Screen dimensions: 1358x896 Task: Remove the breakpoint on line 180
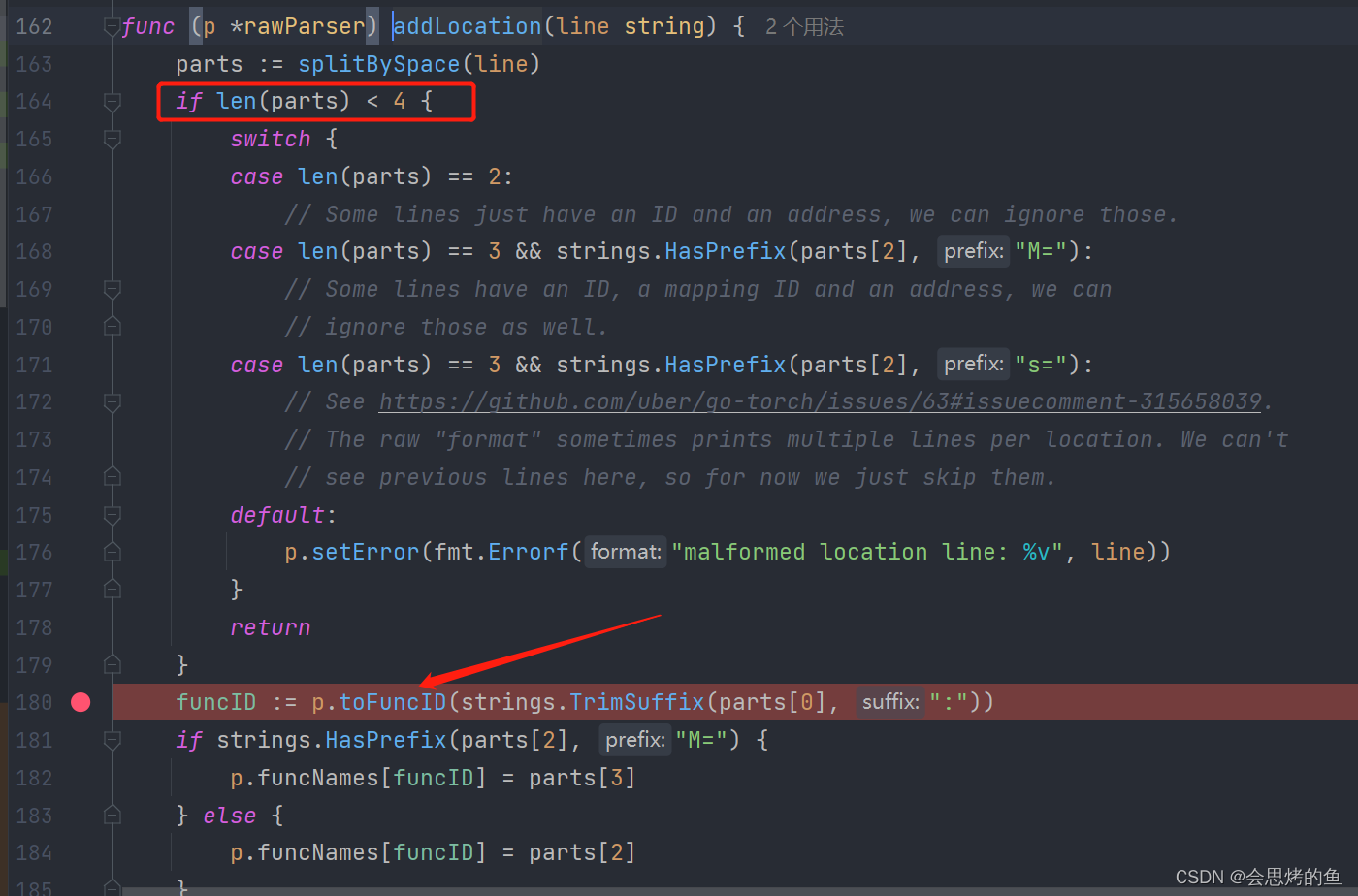pos(81,702)
